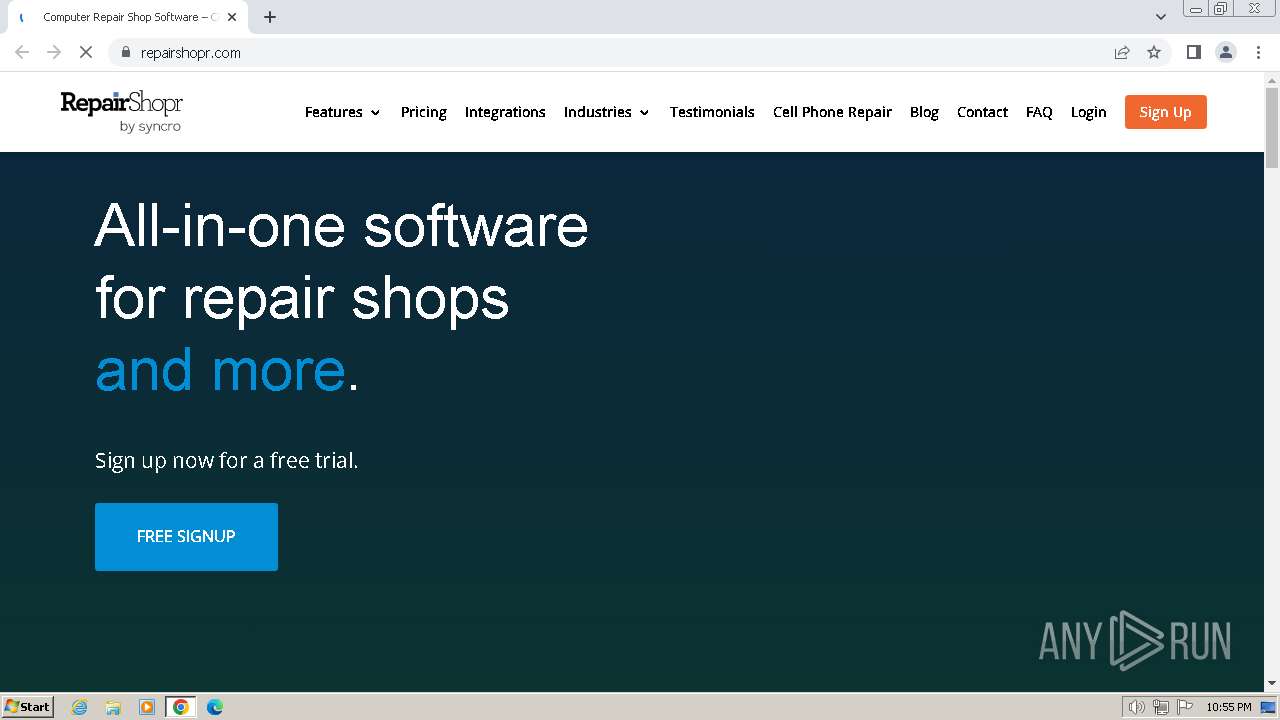The height and width of the screenshot is (720, 1280).
Task: Click the RepairShopr by syncro logo
Action: click(x=122, y=111)
